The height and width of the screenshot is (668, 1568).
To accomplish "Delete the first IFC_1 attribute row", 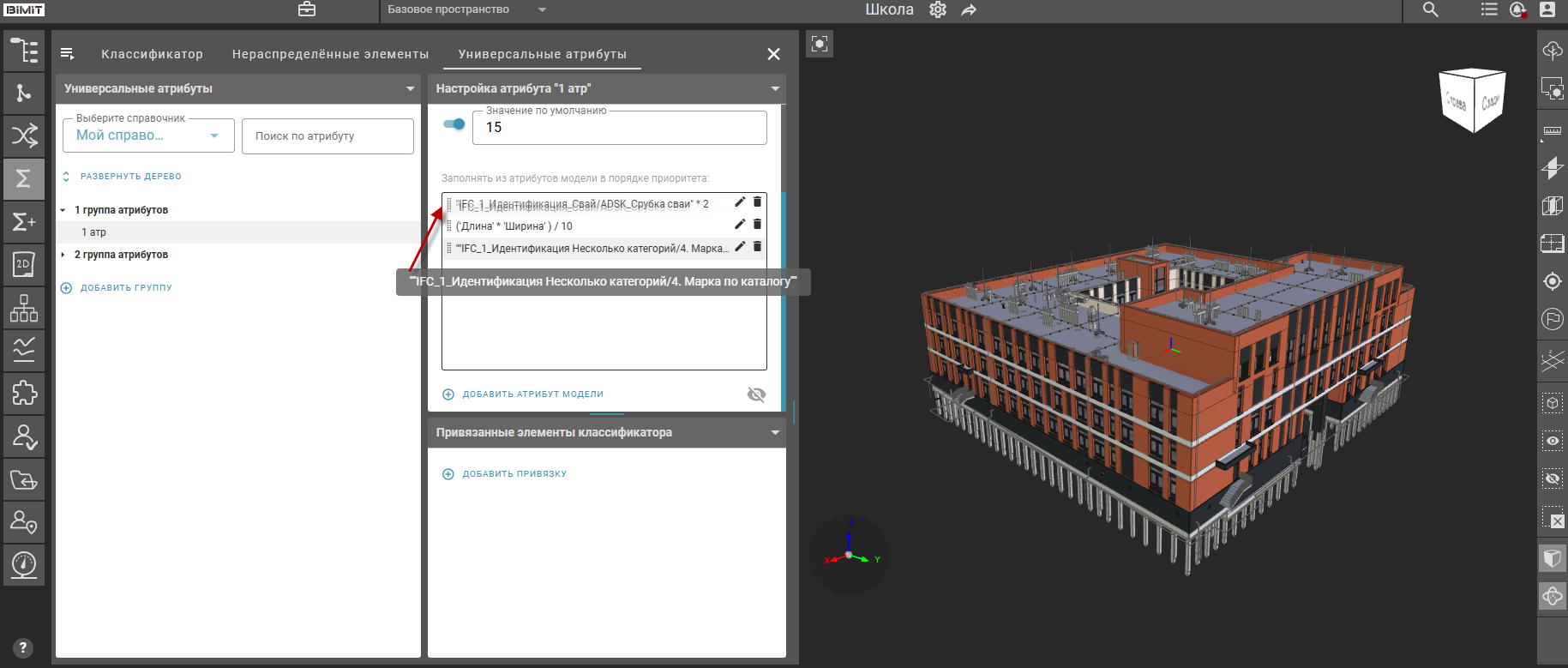I will (x=757, y=202).
